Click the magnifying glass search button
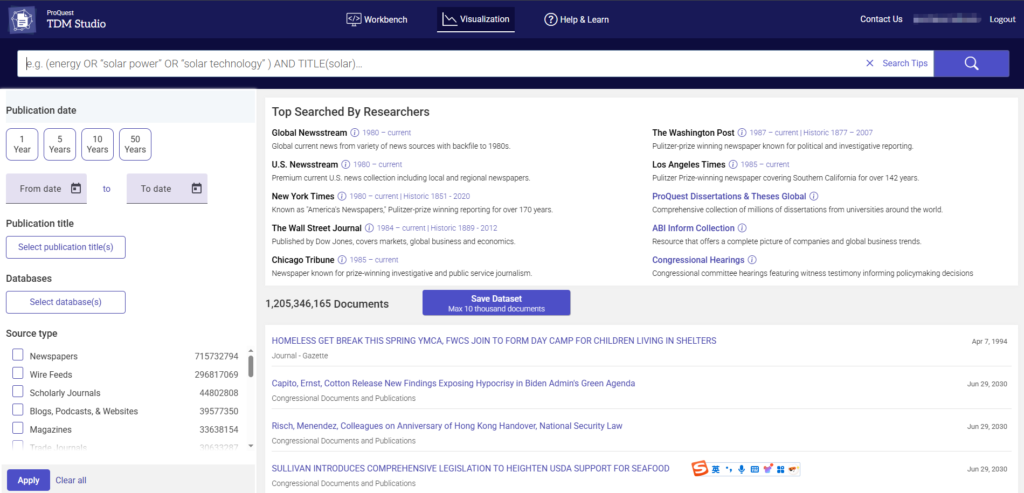The height and width of the screenshot is (493, 1024). (x=971, y=64)
